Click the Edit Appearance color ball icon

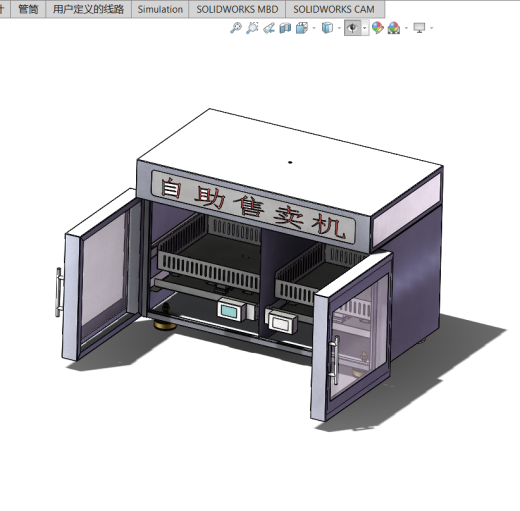coord(377,28)
